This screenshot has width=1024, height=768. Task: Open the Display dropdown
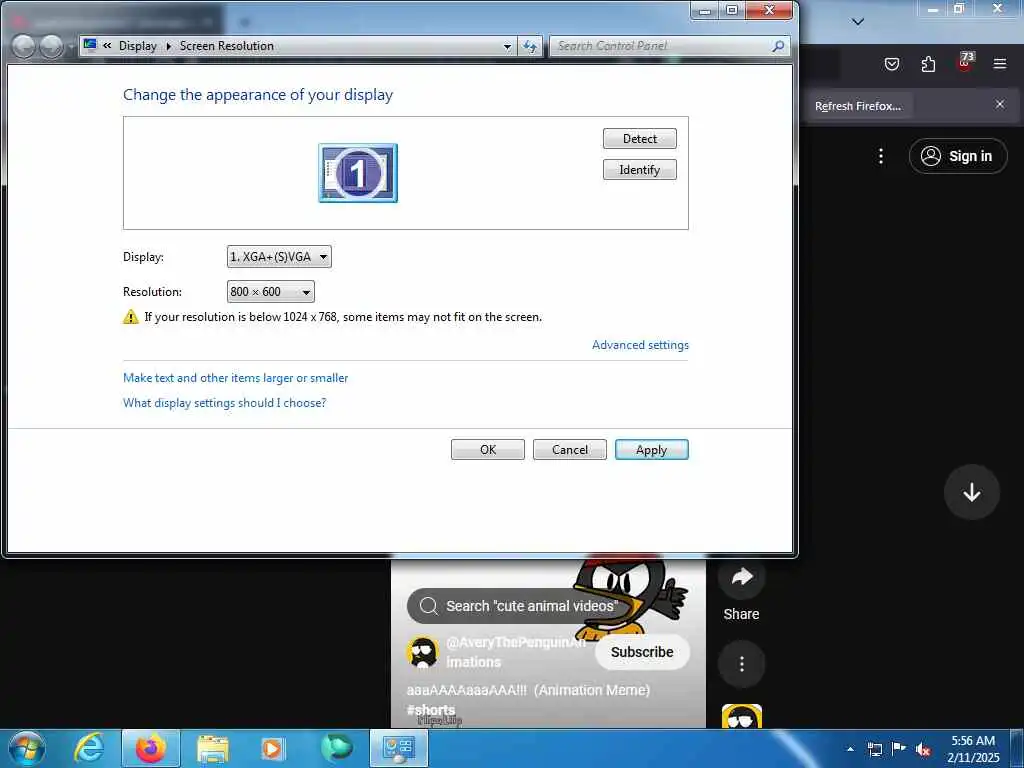[x=279, y=257]
